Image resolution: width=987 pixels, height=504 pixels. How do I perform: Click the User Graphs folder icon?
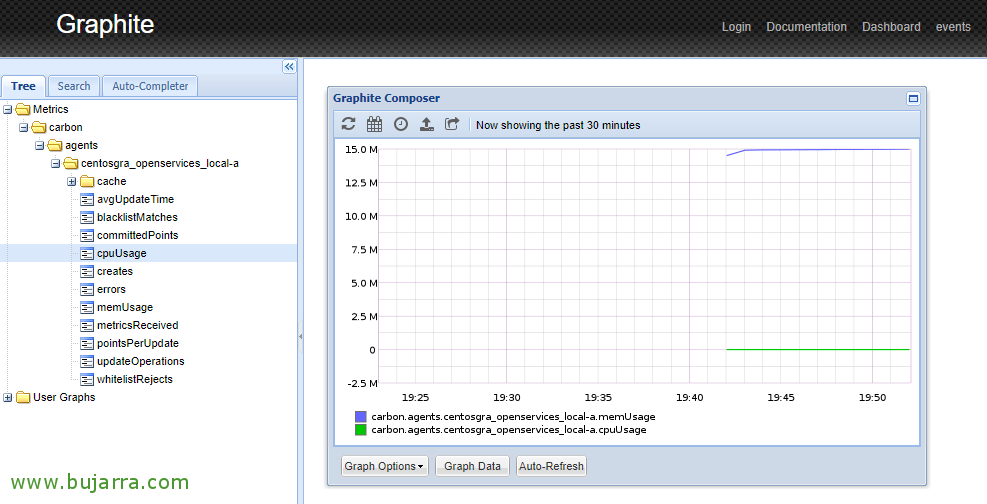[x=23, y=398]
